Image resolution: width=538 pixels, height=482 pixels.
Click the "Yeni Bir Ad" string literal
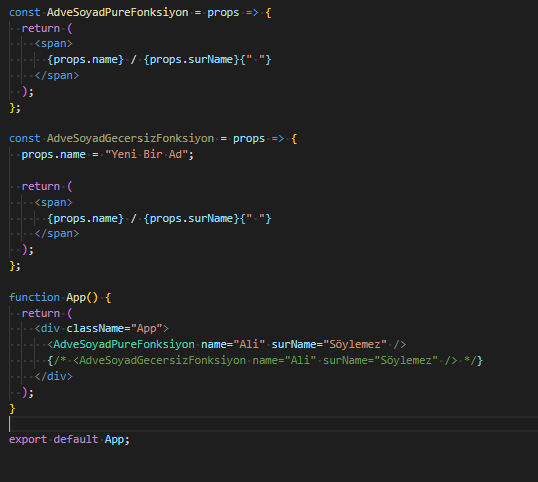click(x=146, y=154)
